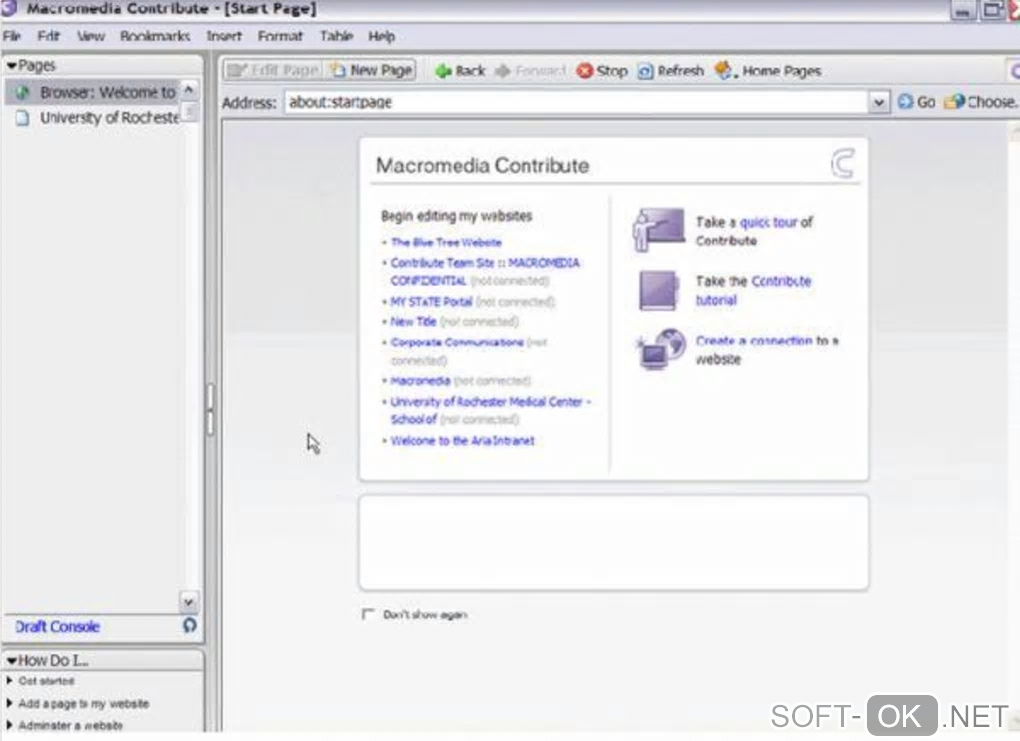
Task: Click the Macromedia Contribute title bar app icon
Action: click(9, 8)
